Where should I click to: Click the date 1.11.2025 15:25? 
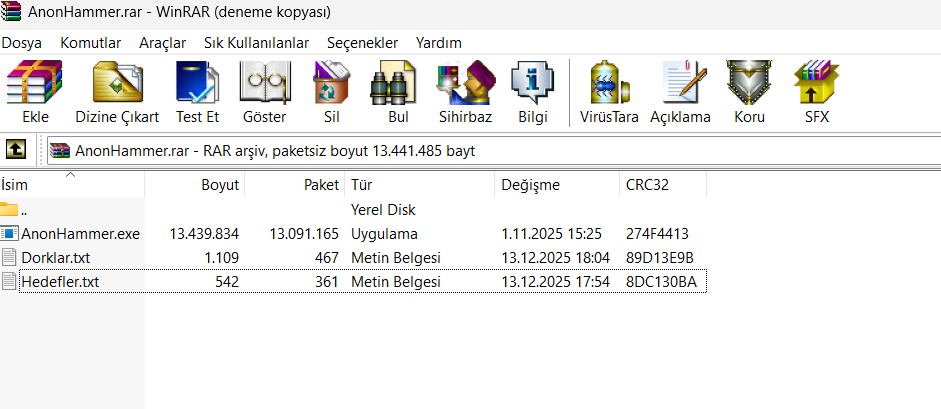[552, 233]
